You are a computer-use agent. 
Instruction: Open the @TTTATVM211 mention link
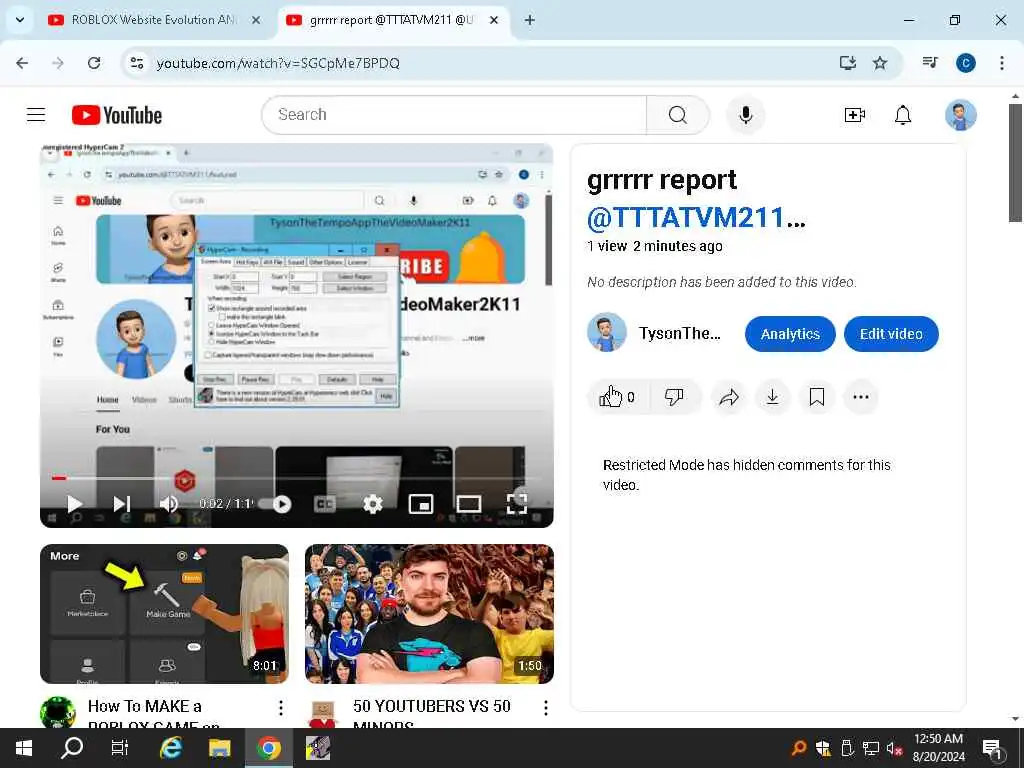(x=686, y=217)
